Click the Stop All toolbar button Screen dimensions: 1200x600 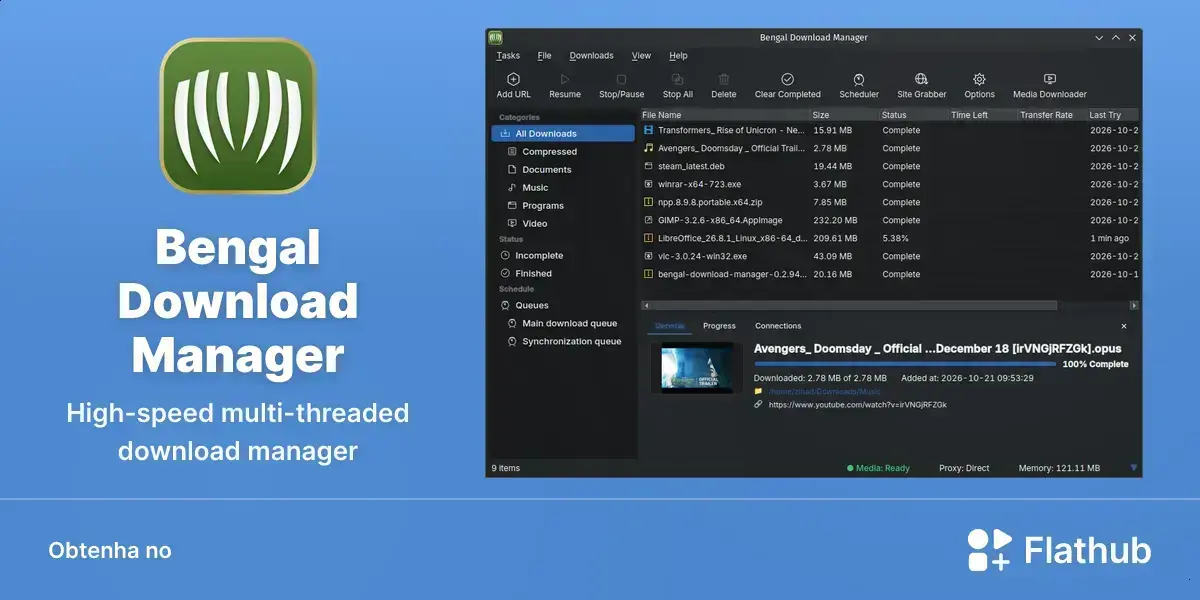[x=677, y=86]
